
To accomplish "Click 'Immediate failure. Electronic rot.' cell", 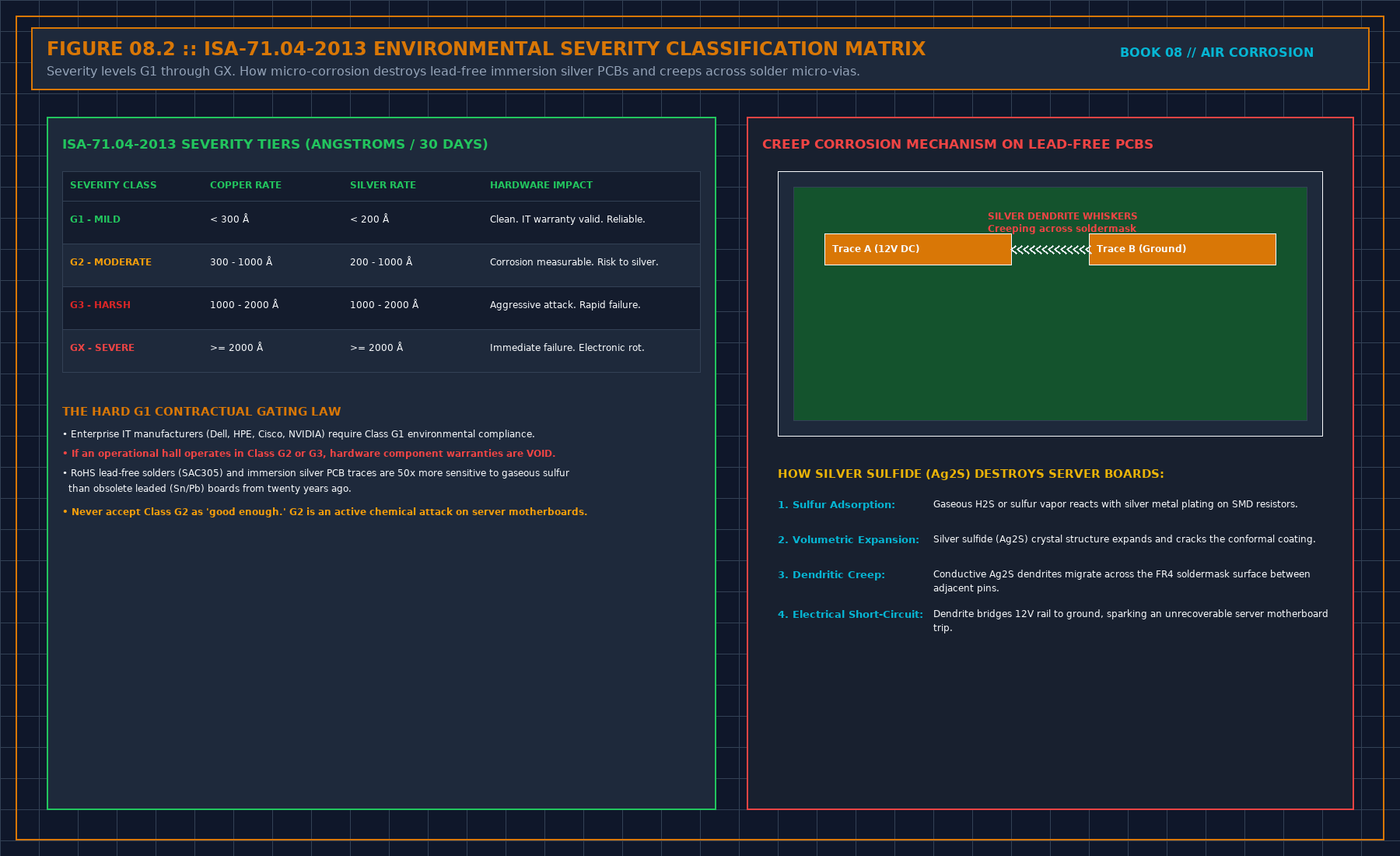I will click(567, 348).
